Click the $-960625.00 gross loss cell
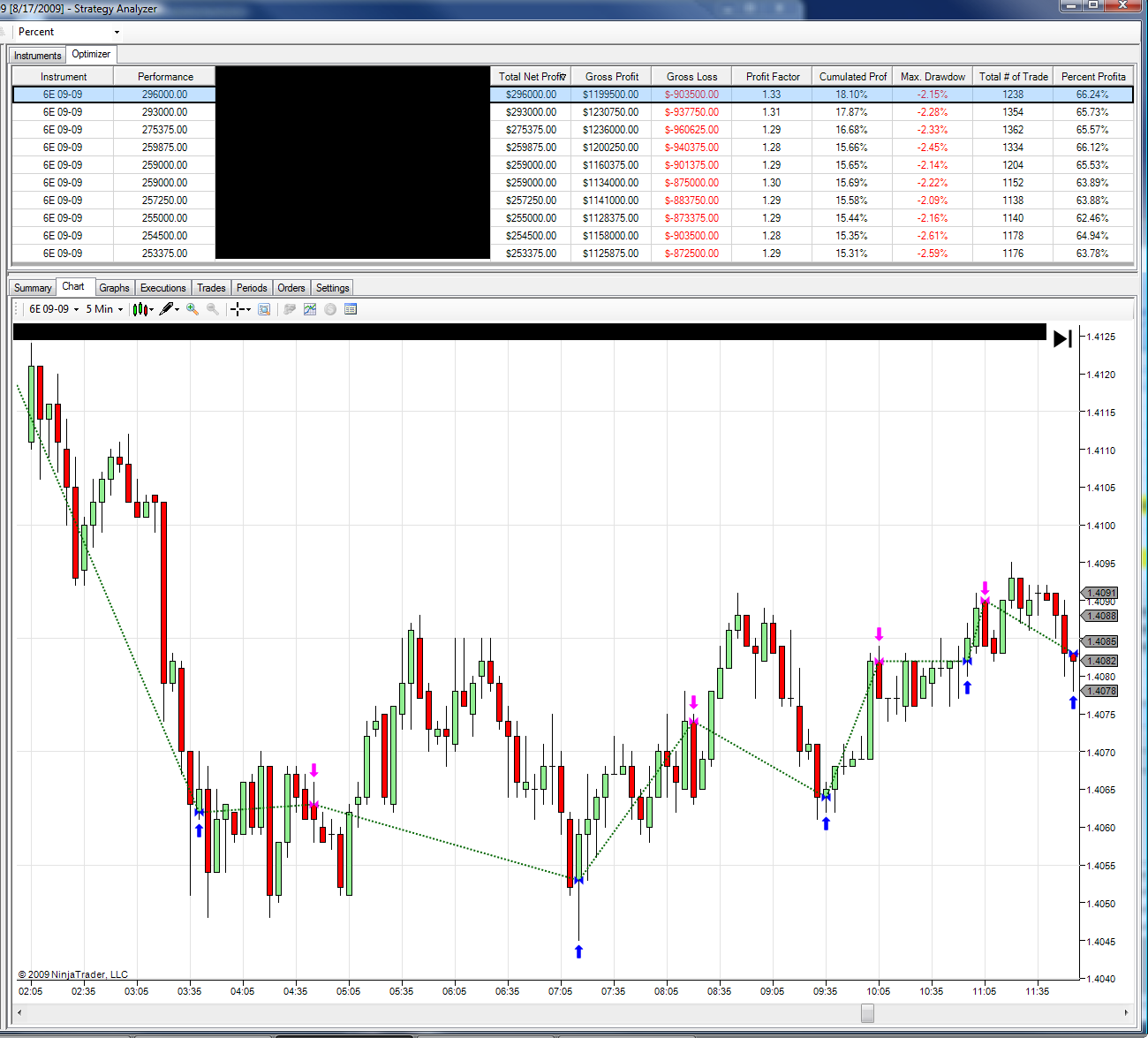 click(691, 130)
